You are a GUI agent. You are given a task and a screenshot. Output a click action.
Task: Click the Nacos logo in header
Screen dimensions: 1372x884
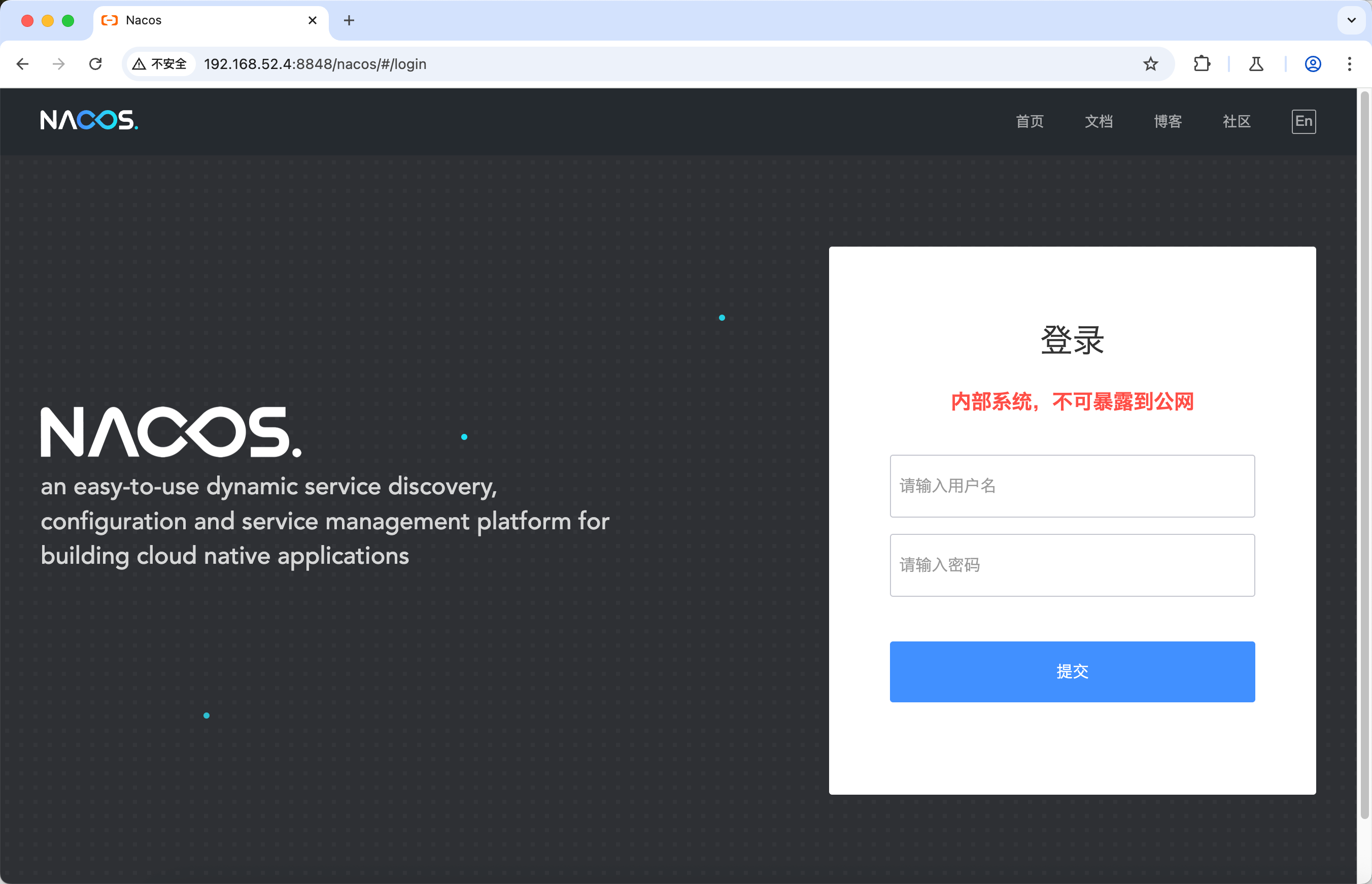coord(89,120)
